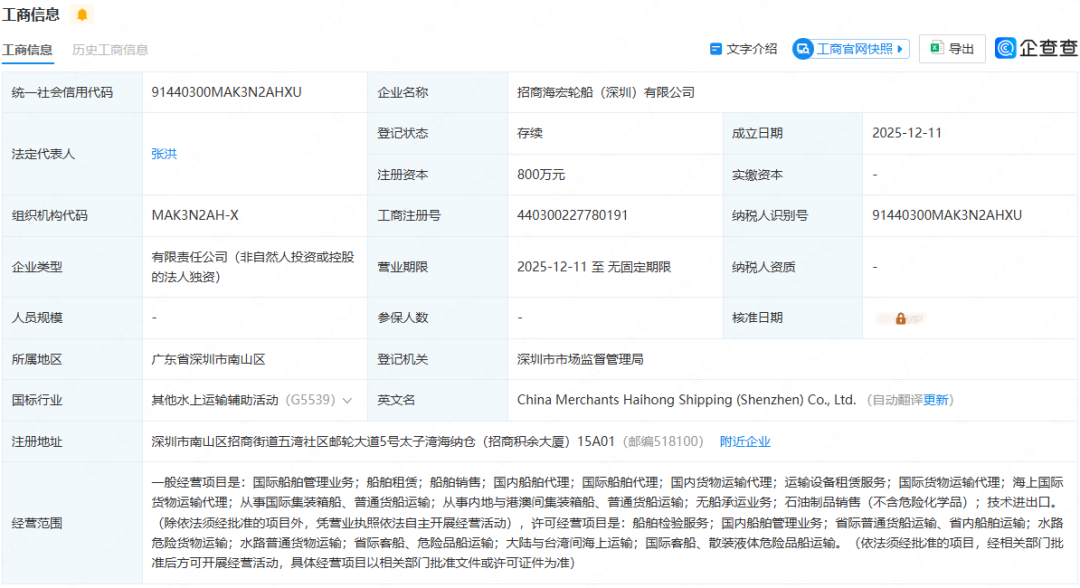Click the blue 文字介绍 document icon
Viewport: 1080px width, 588px height.
[715, 49]
